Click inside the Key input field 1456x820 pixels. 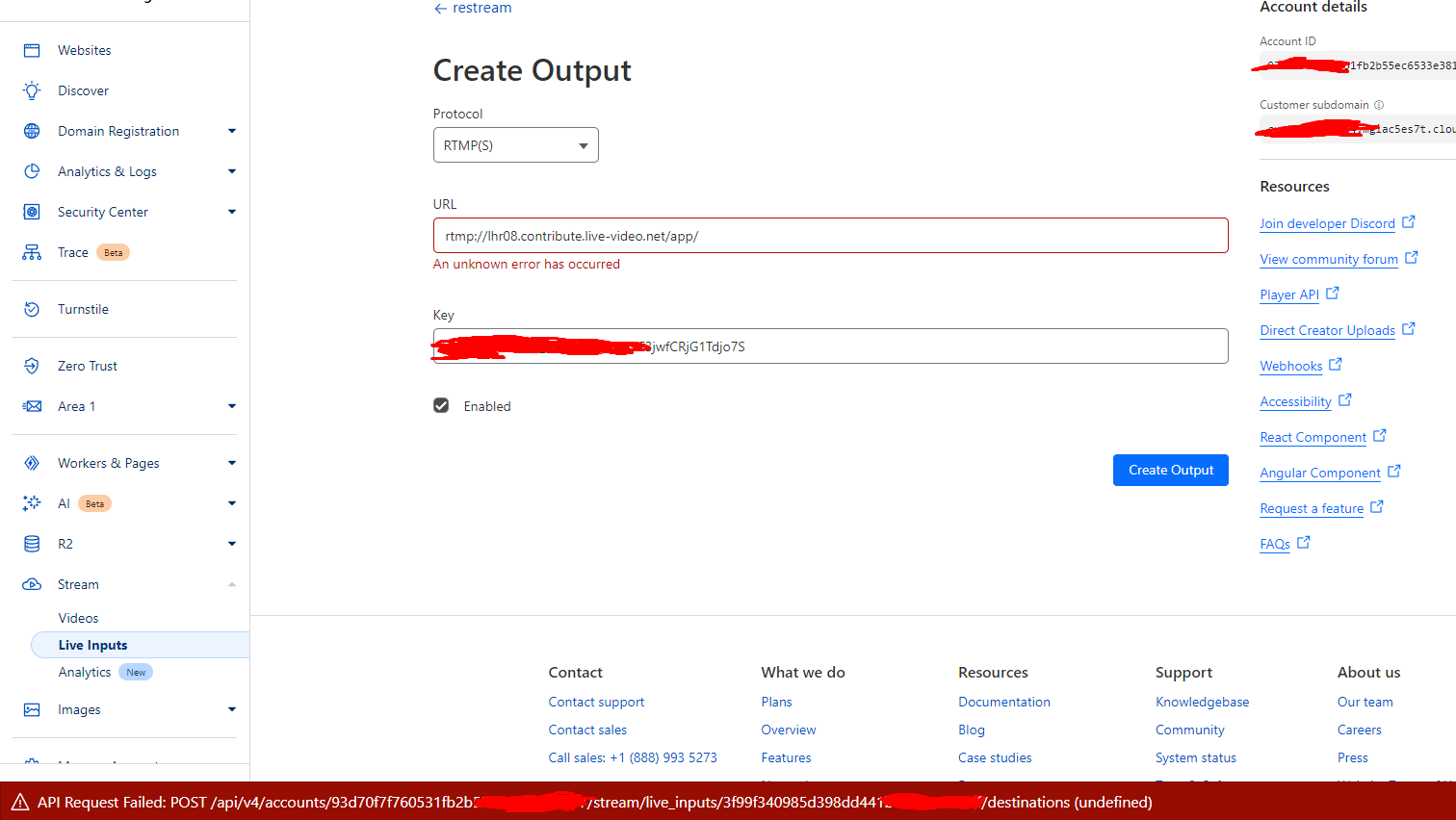[828, 346]
